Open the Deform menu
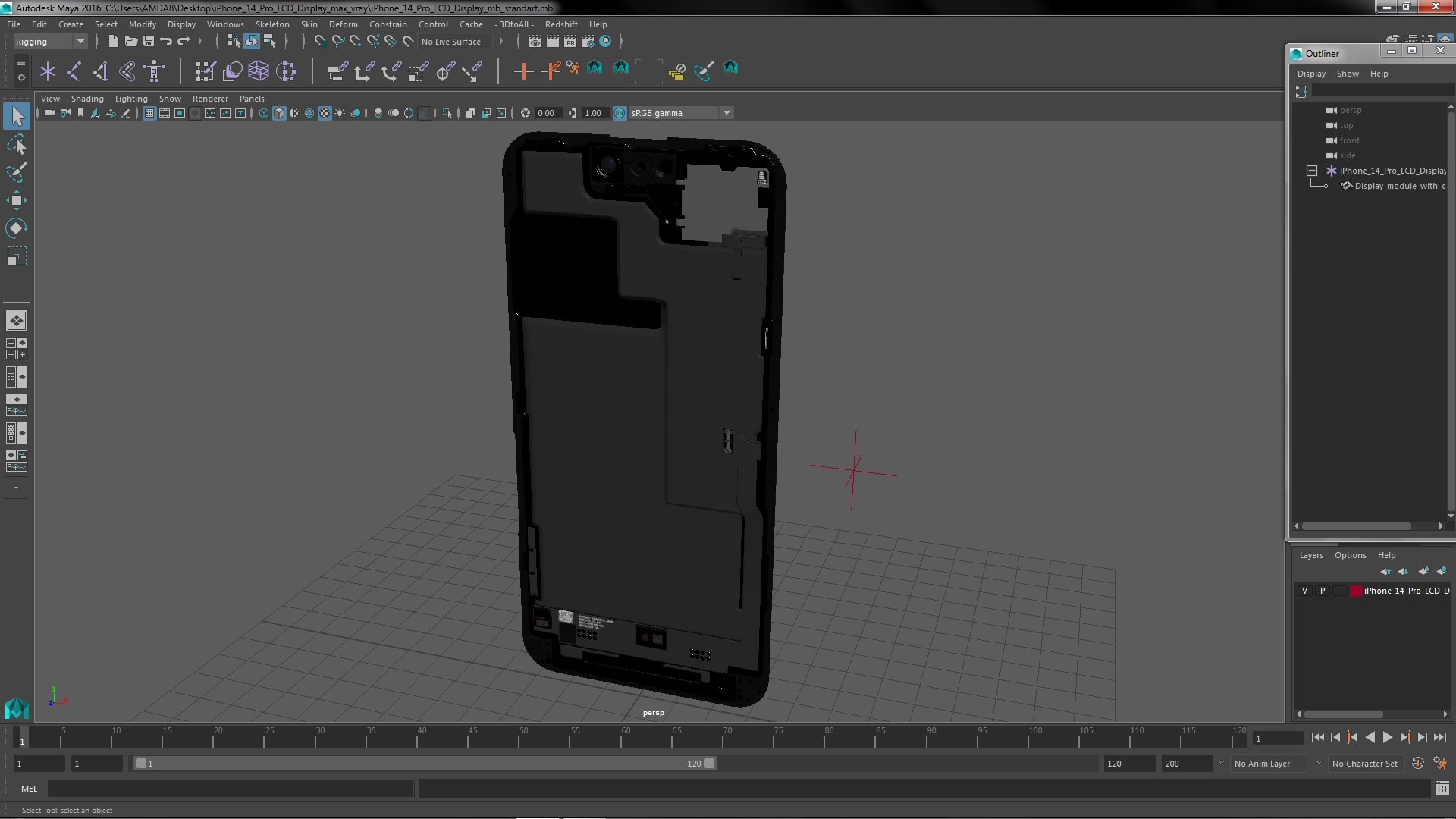The width and height of the screenshot is (1456, 819). click(x=343, y=24)
